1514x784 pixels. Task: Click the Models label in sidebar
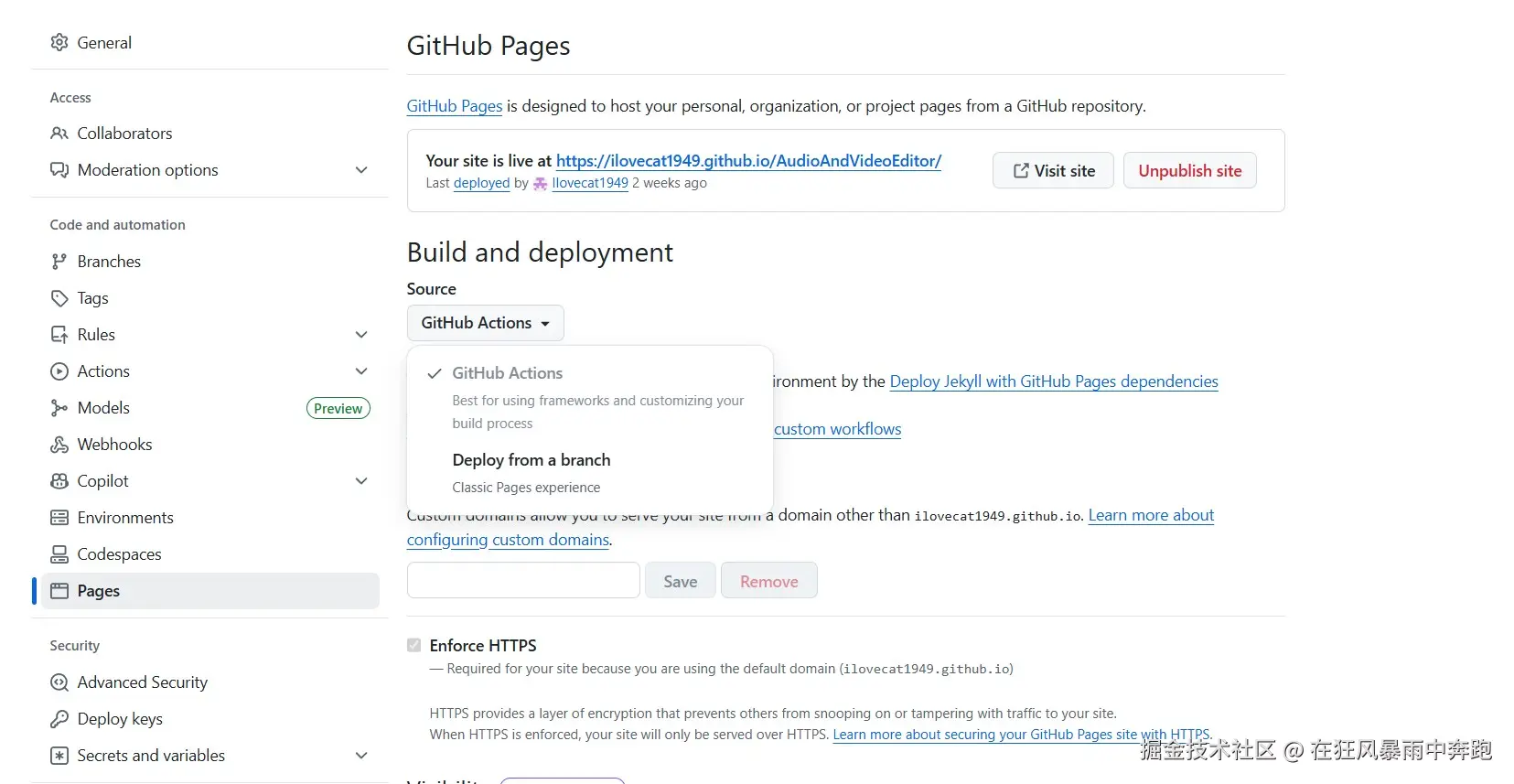(x=103, y=408)
